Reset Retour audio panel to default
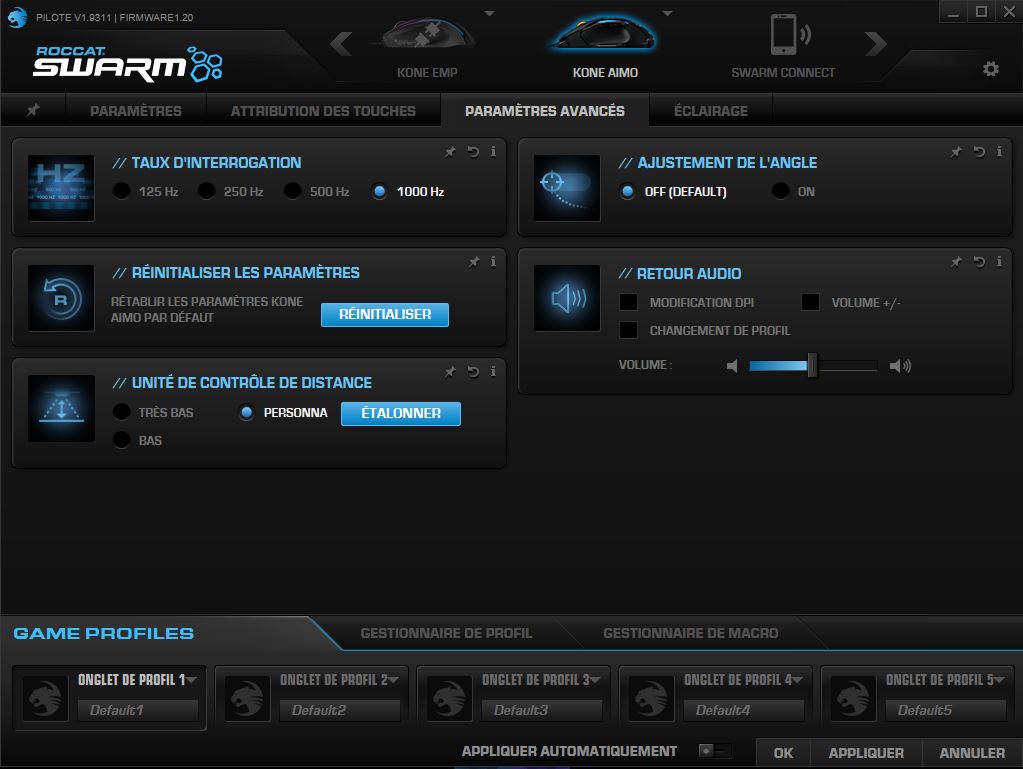 tap(979, 262)
